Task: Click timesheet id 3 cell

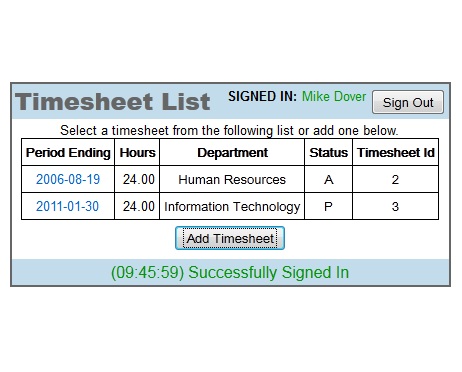Action: [396, 206]
